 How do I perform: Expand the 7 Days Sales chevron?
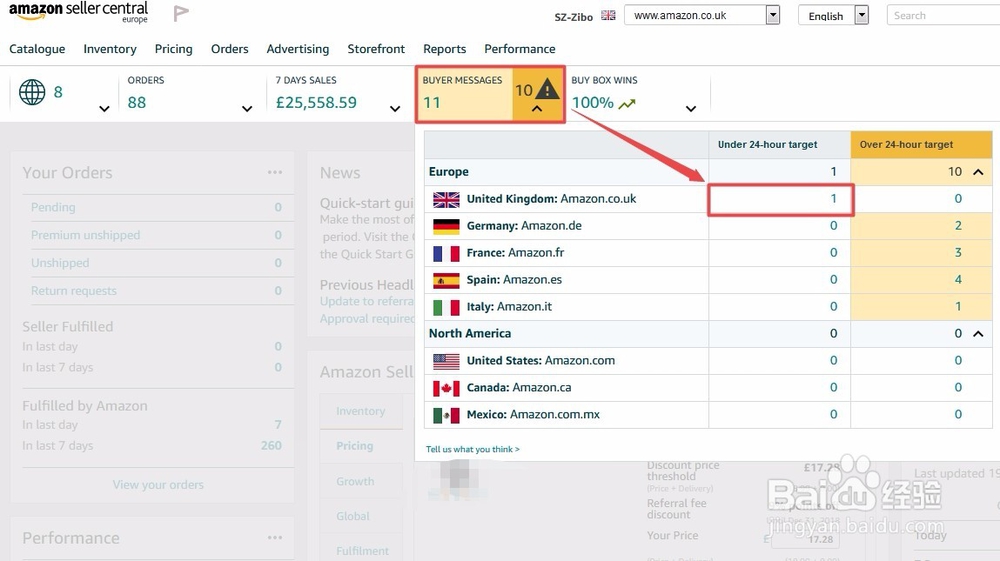click(x=395, y=109)
